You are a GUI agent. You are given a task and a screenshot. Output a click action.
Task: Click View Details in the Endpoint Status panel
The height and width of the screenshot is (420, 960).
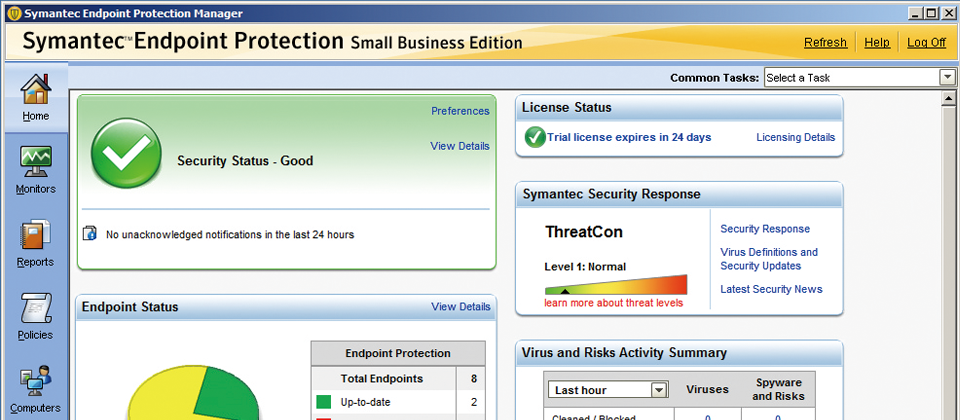click(460, 306)
